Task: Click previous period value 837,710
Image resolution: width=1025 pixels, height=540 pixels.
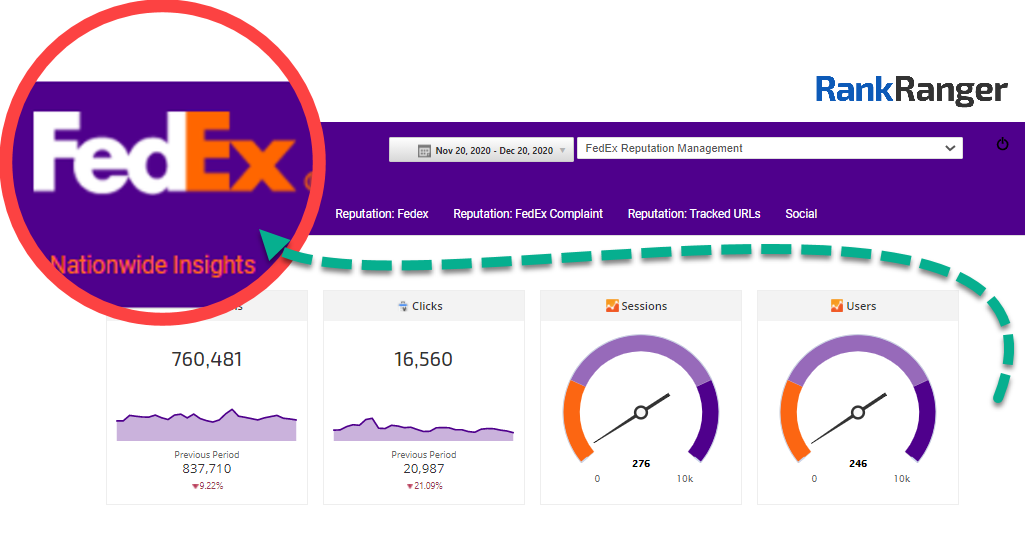Action: coord(207,469)
